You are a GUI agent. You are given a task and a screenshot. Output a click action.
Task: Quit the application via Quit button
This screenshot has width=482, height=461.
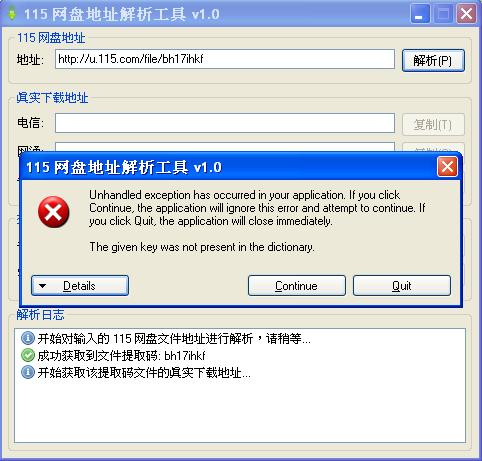[402, 286]
